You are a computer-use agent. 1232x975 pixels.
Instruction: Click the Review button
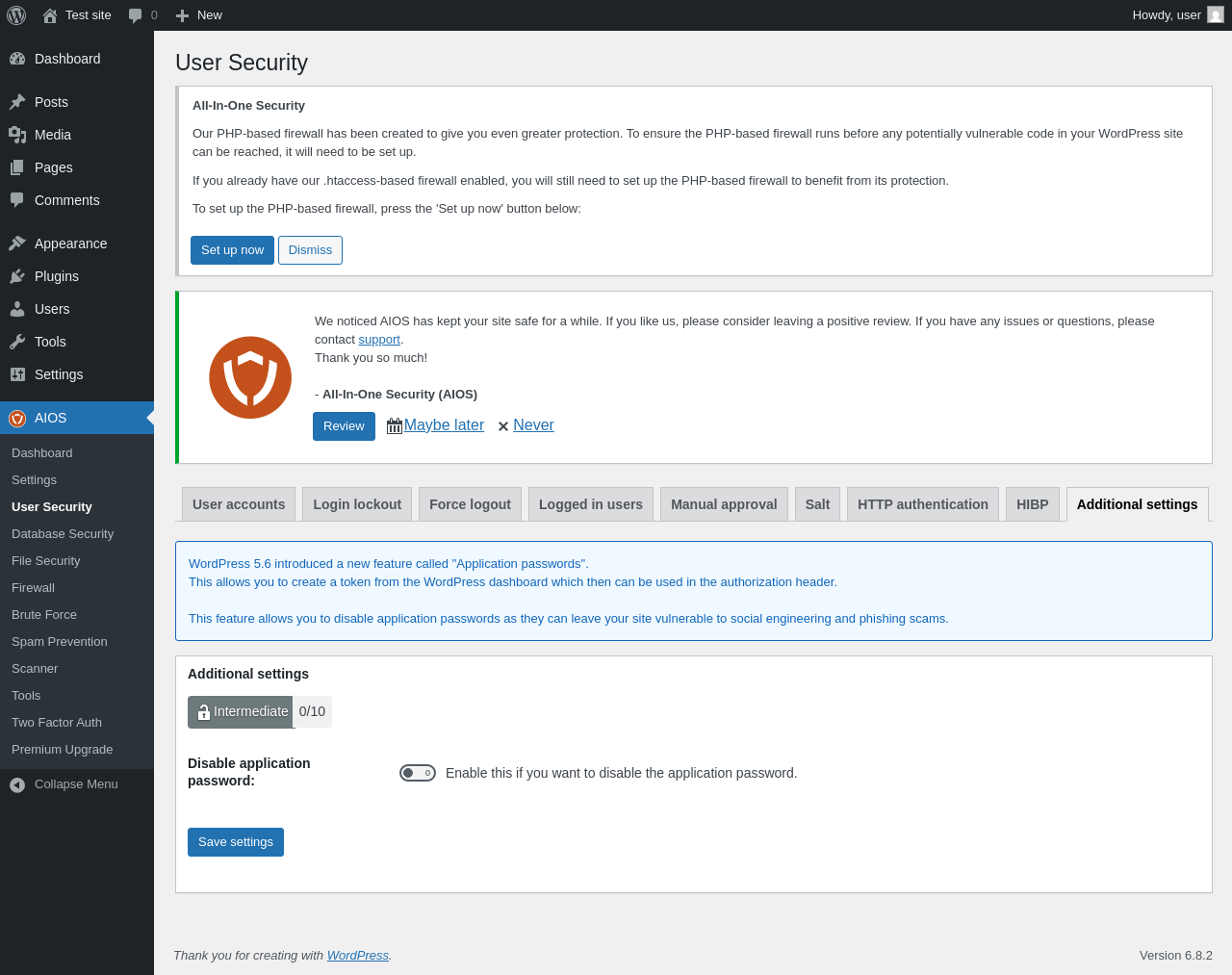coord(344,426)
